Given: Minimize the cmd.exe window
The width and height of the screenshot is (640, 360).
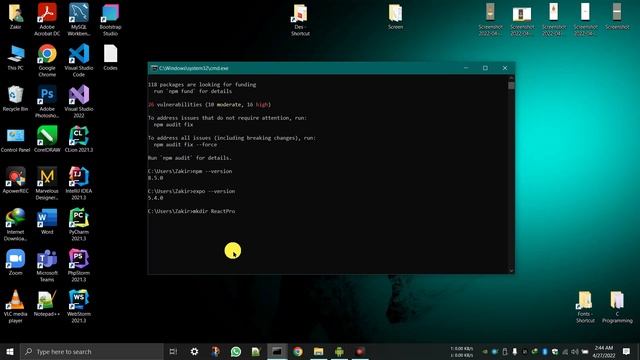Looking at the screenshot, I should click(466, 68).
